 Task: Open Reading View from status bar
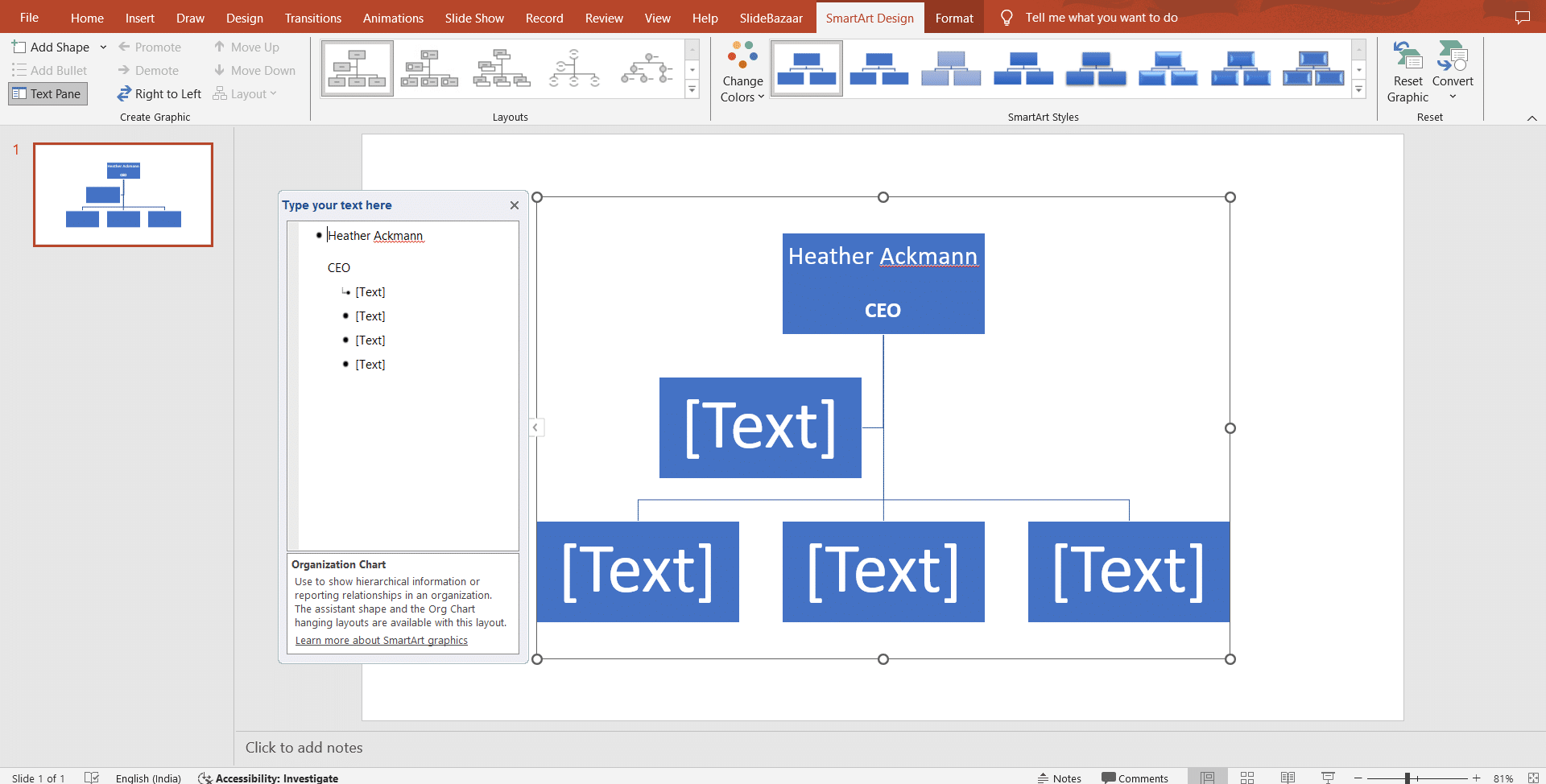point(1287,777)
